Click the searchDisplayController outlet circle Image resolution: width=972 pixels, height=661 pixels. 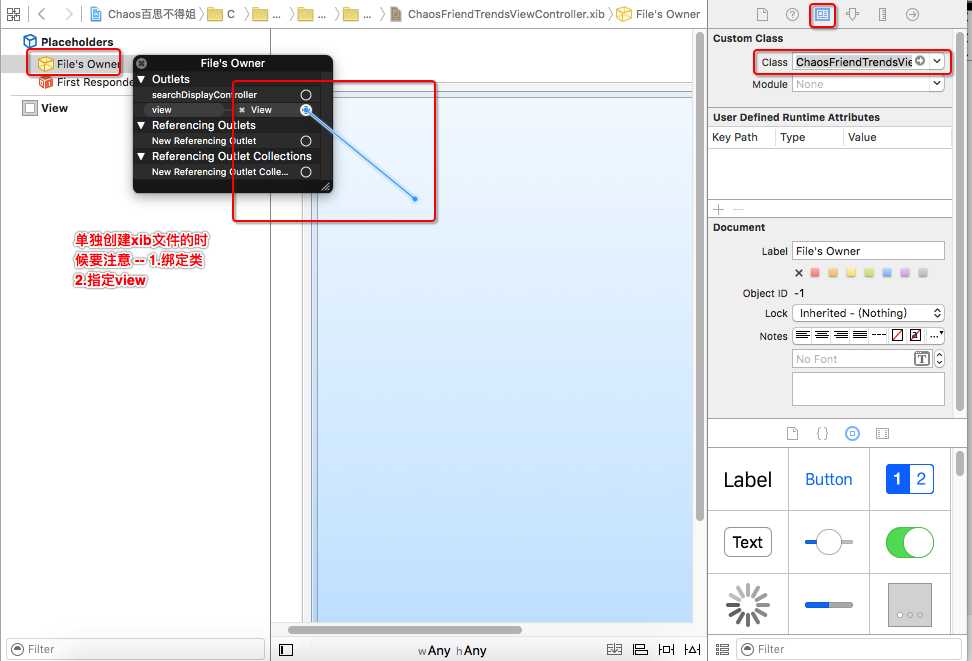tap(306, 95)
